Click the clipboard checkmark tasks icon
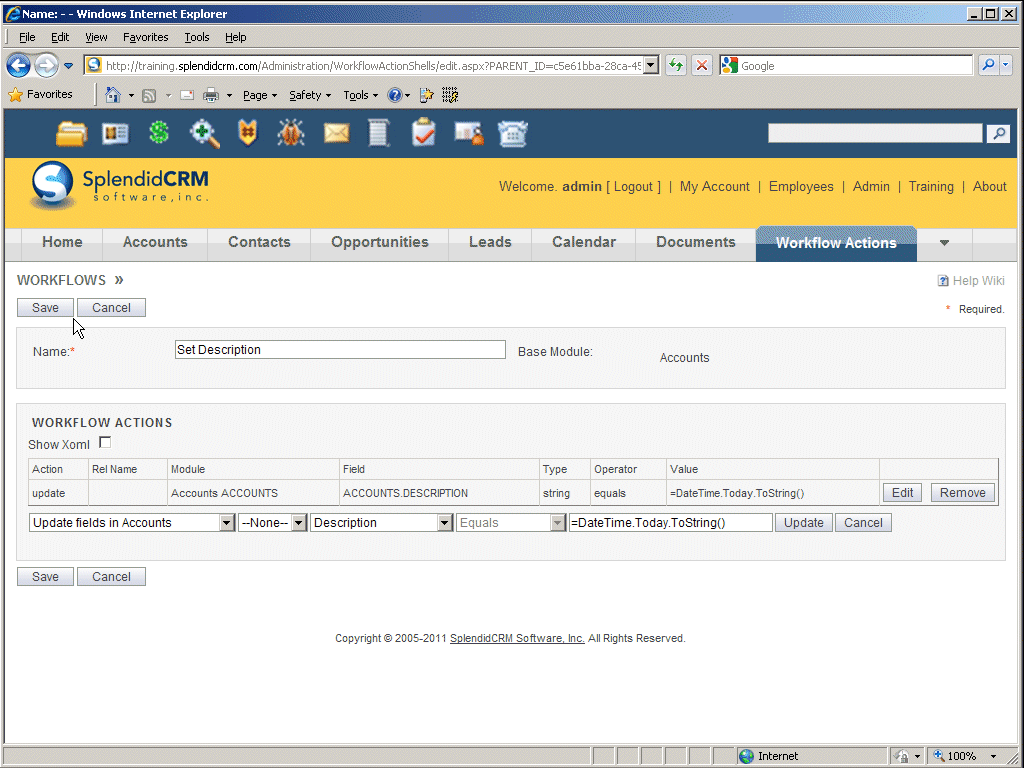Screen dimensions: 1024x768 coord(424,133)
